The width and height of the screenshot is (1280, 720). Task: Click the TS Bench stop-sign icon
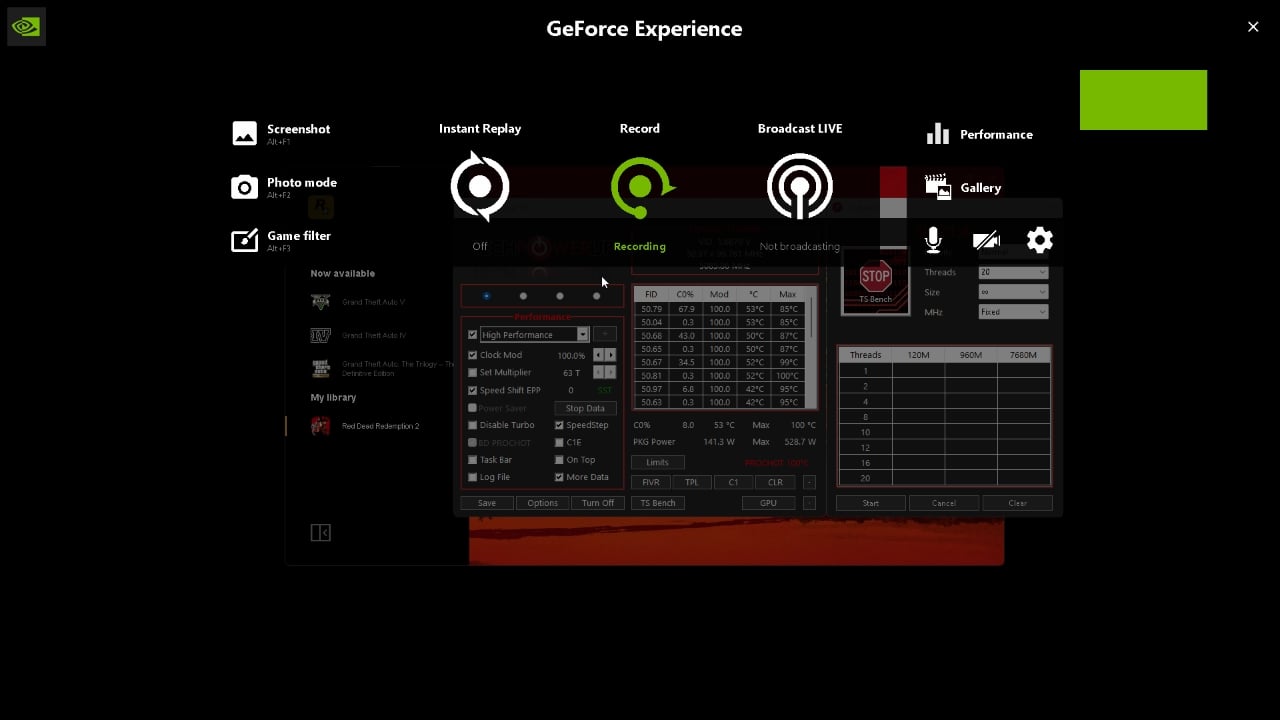point(875,277)
